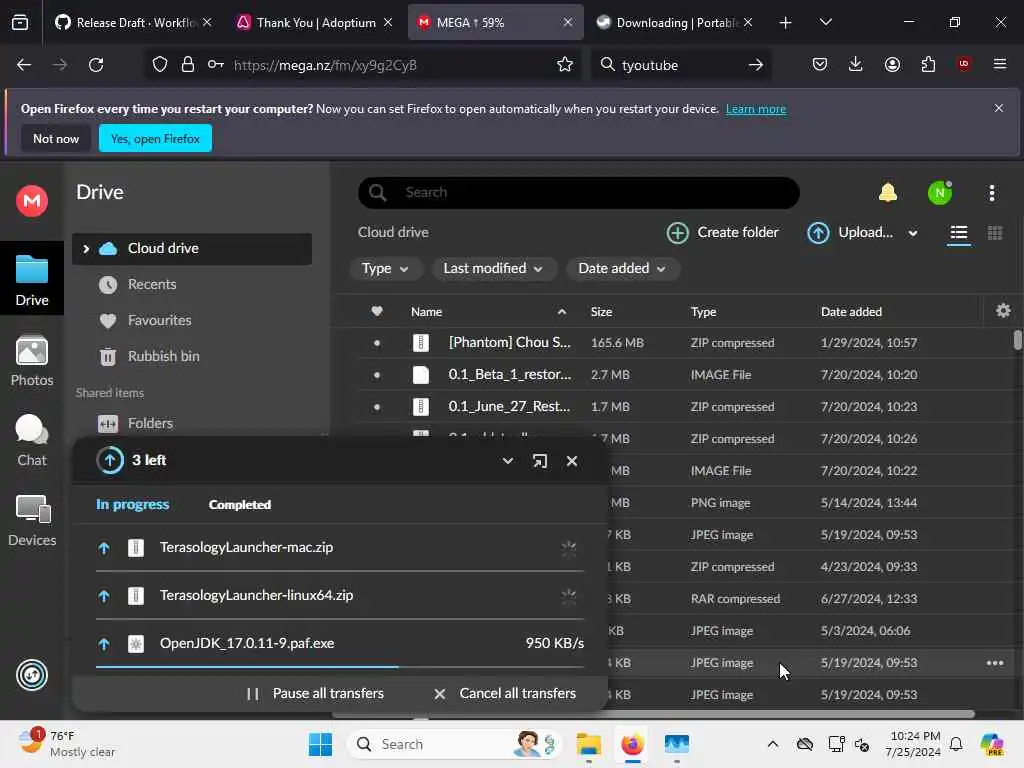This screenshot has width=1024, height=768.
Task: Click OpenJDK_17.0.11-9.paf.exe upload progress bar
Action: 340,667
